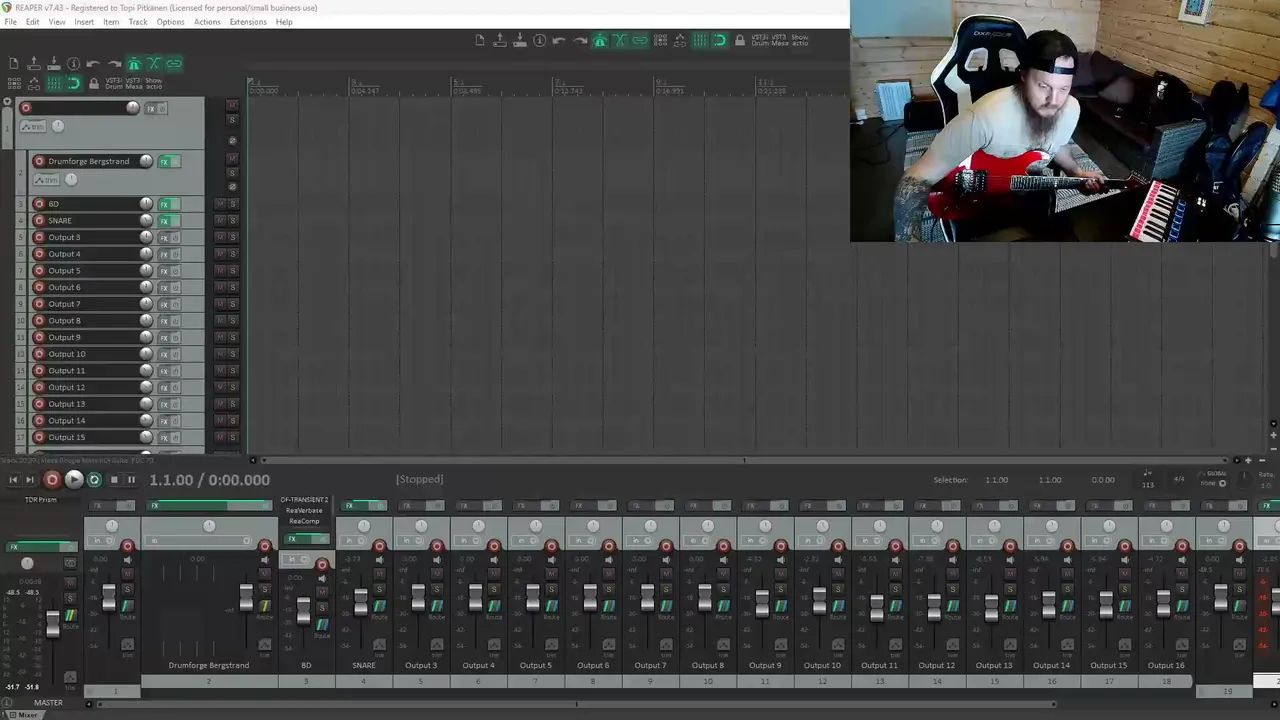
Task: Click the 1.1.00 / 0:00.000 time display
Action: [x=209, y=480]
